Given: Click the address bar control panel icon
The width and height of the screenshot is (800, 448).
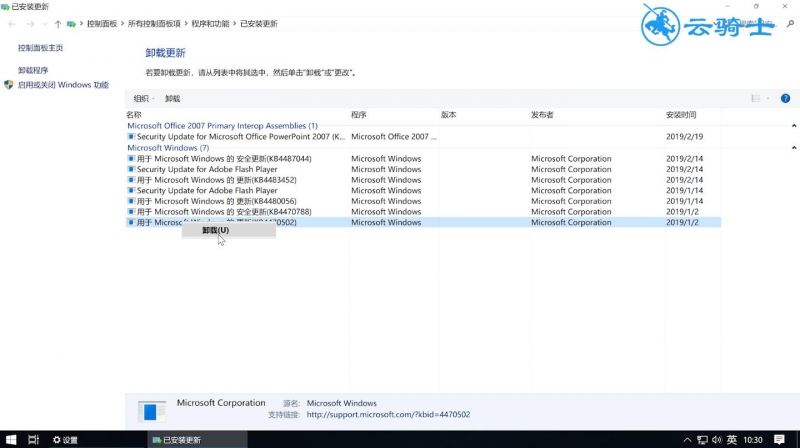Looking at the screenshot, I should [x=71, y=24].
